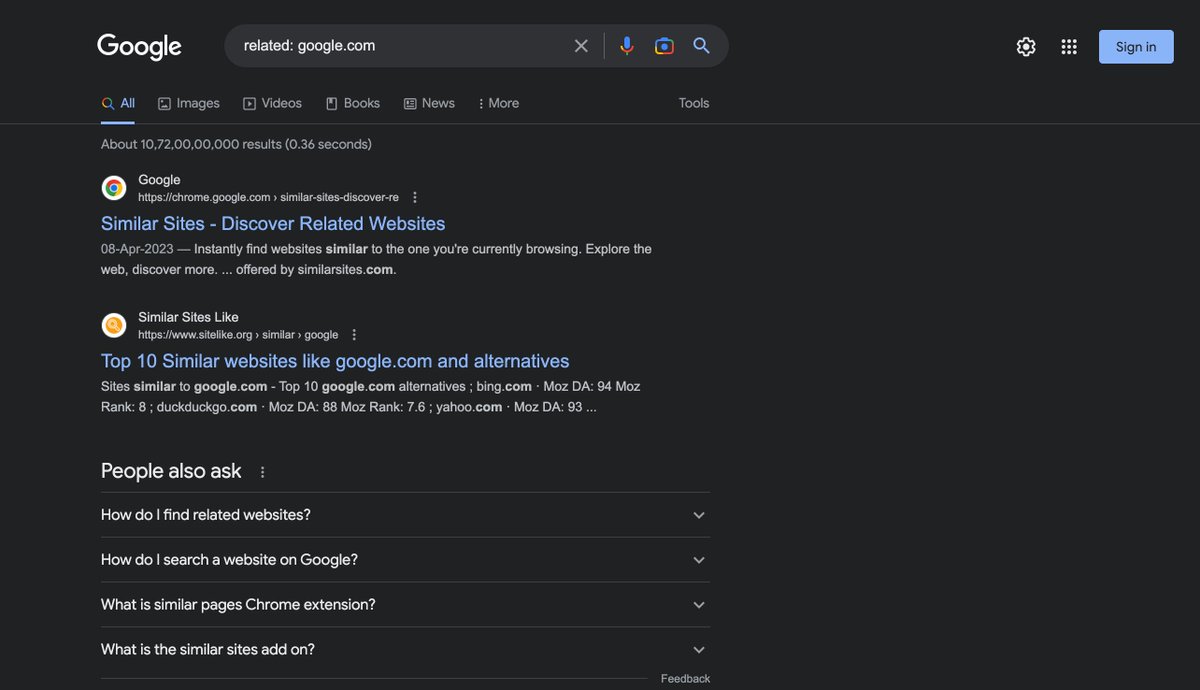Click the Chrome favicon of first result
The height and width of the screenshot is (690, 1200).
click(x=114, y=188)
